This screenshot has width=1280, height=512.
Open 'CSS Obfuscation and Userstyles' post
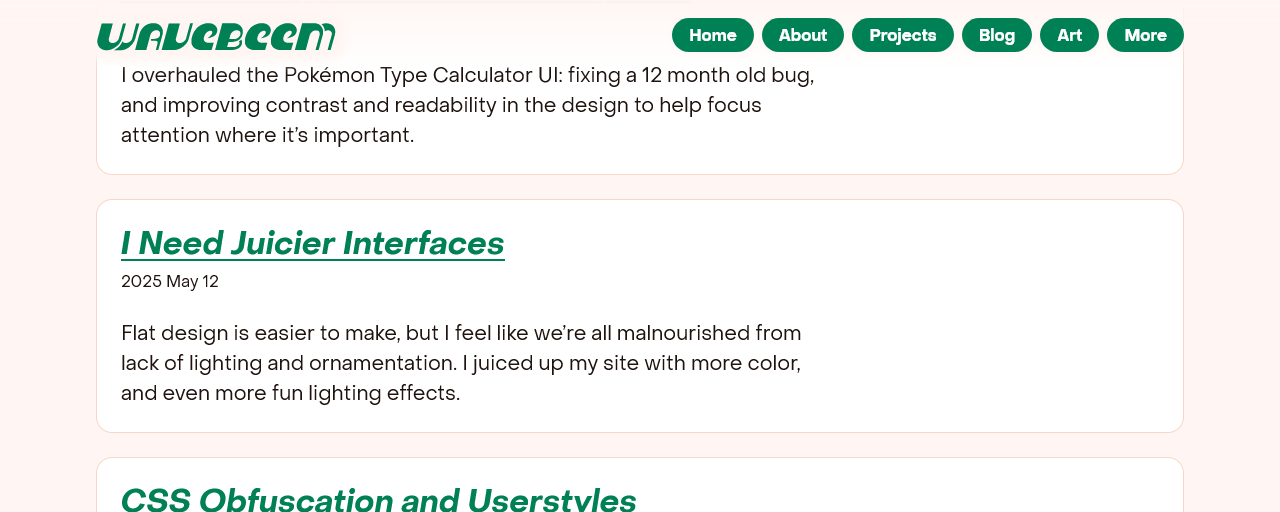(x=379, y=498)
